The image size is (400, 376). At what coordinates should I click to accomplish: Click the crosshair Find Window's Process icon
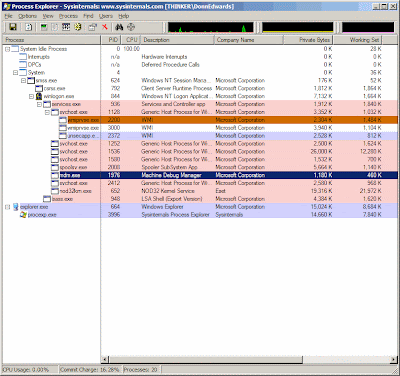[x=131, y=27]
